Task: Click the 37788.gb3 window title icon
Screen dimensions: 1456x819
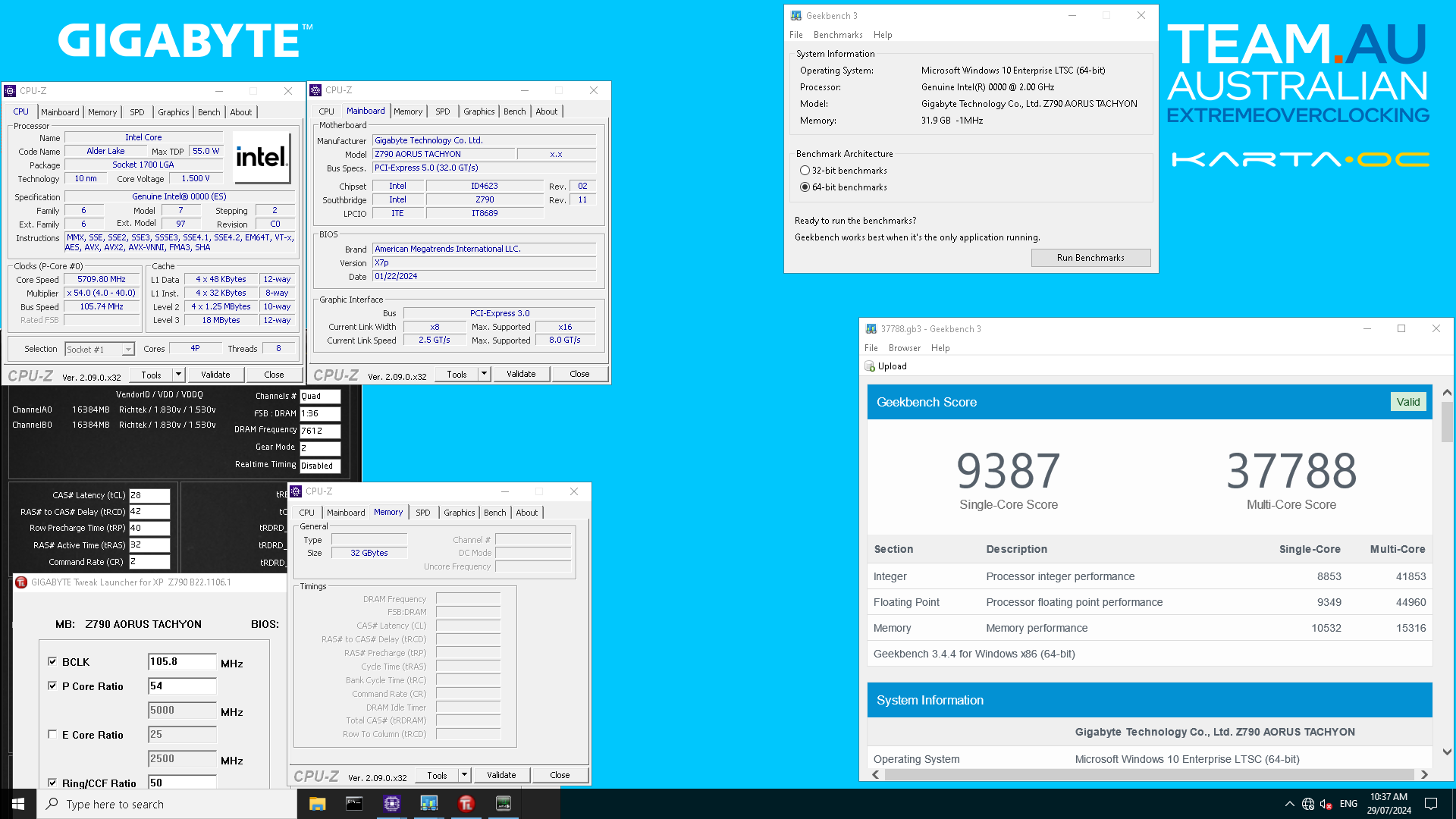Action: pos(871,329)
